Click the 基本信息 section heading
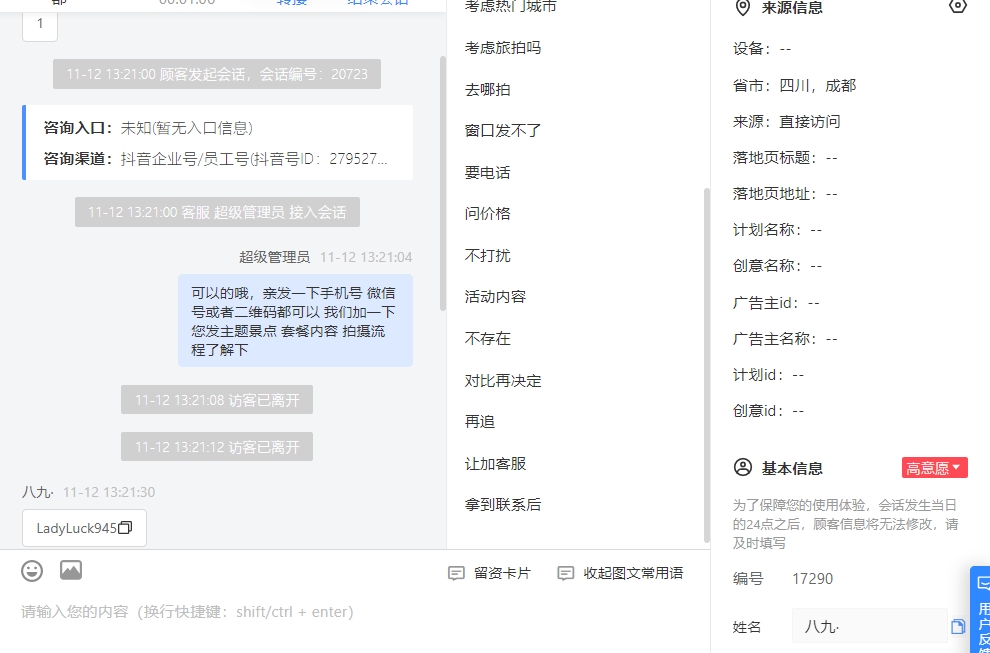 792,468
